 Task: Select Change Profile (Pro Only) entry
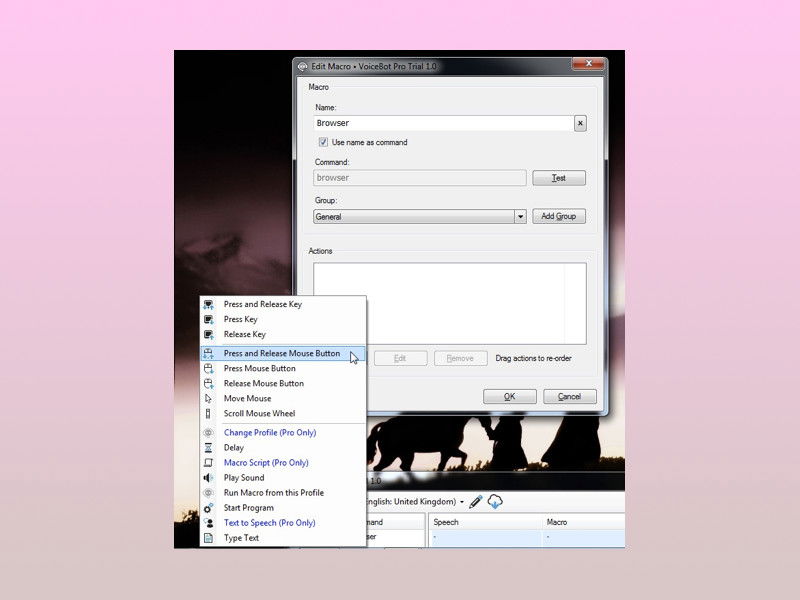coord(283,433)
